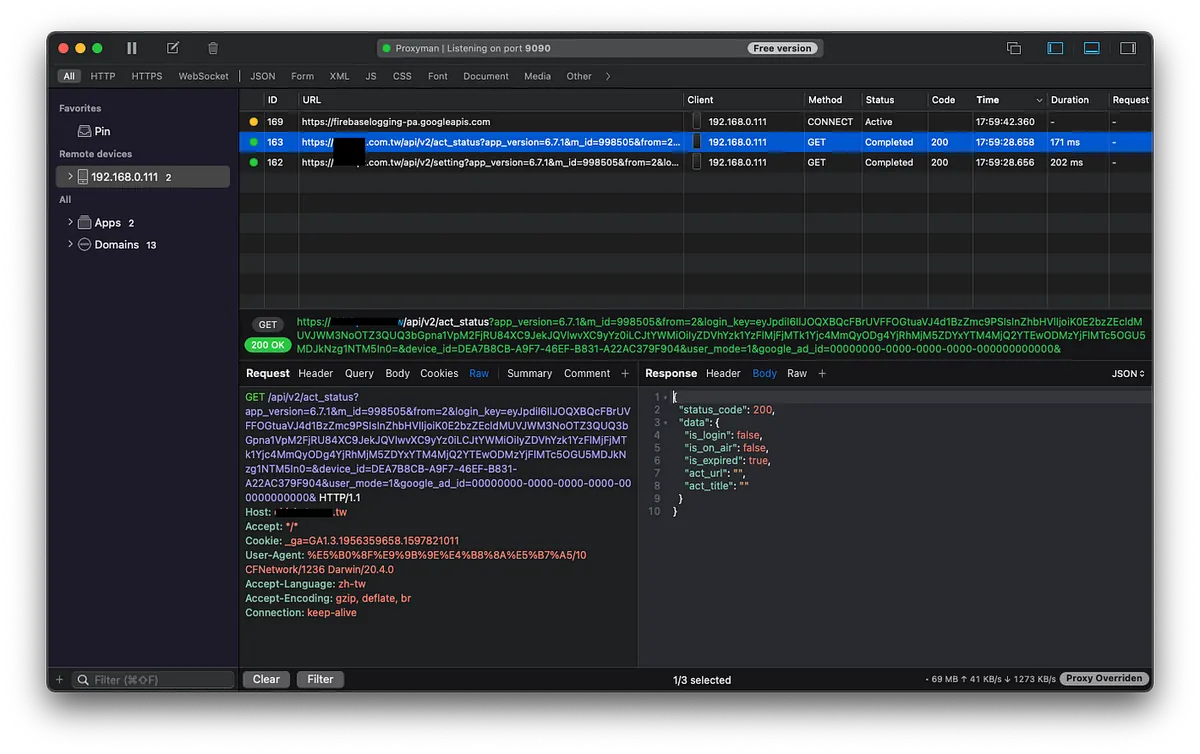Toggle the right panel layout icon
1200x754 pixels.
(x=1128, y=48)
